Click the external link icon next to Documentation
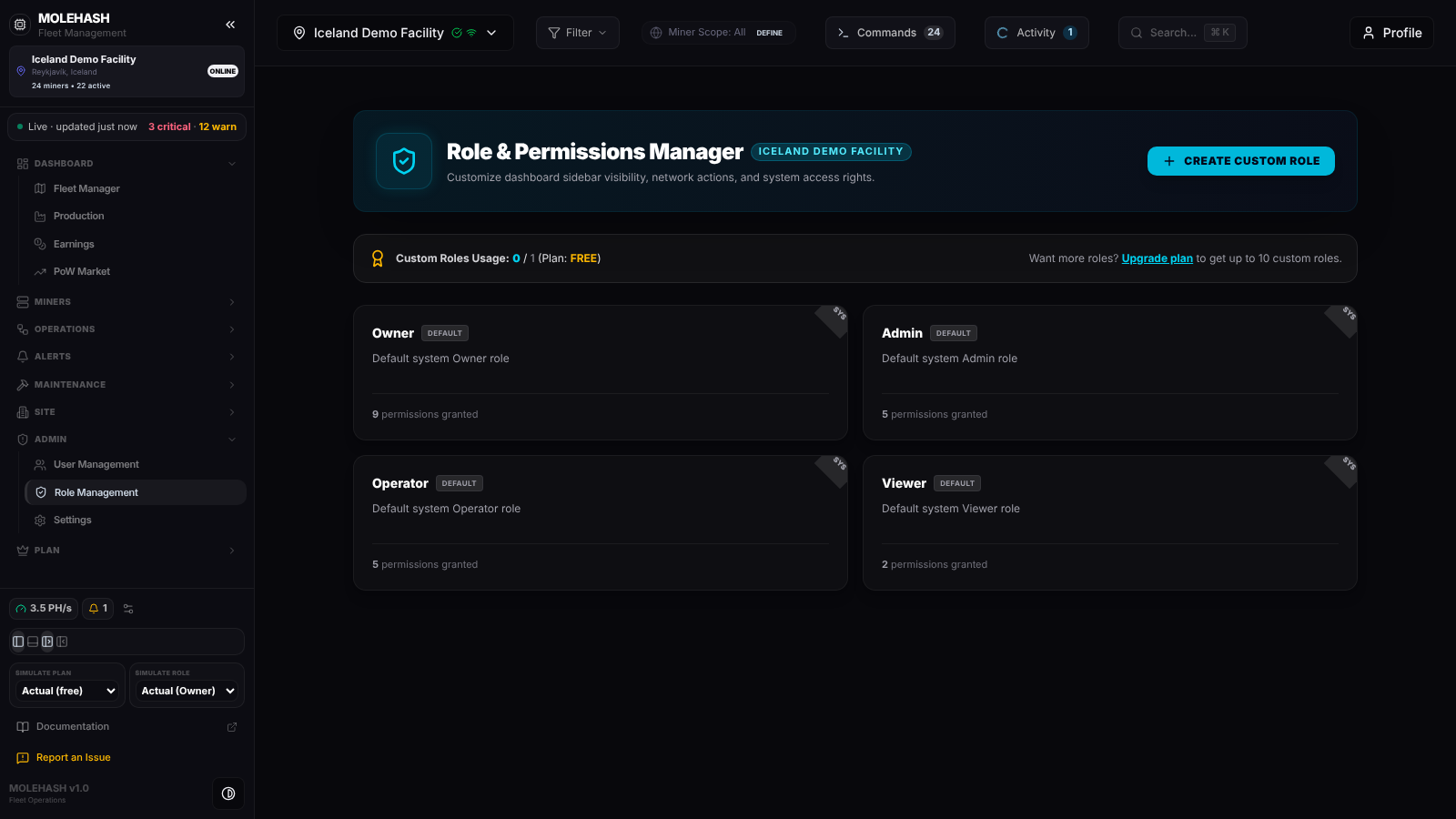Viewport: 1456px width, 819px height. pos(232,727)
